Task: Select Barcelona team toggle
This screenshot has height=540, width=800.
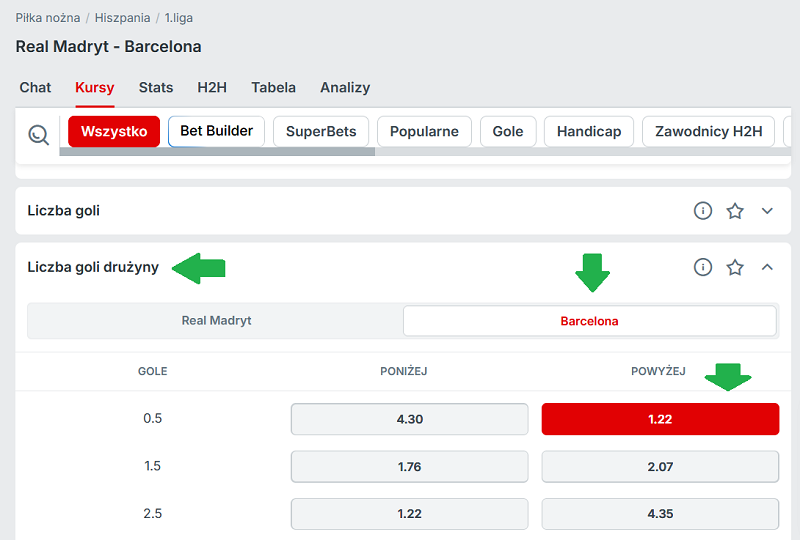Action: 589,321
